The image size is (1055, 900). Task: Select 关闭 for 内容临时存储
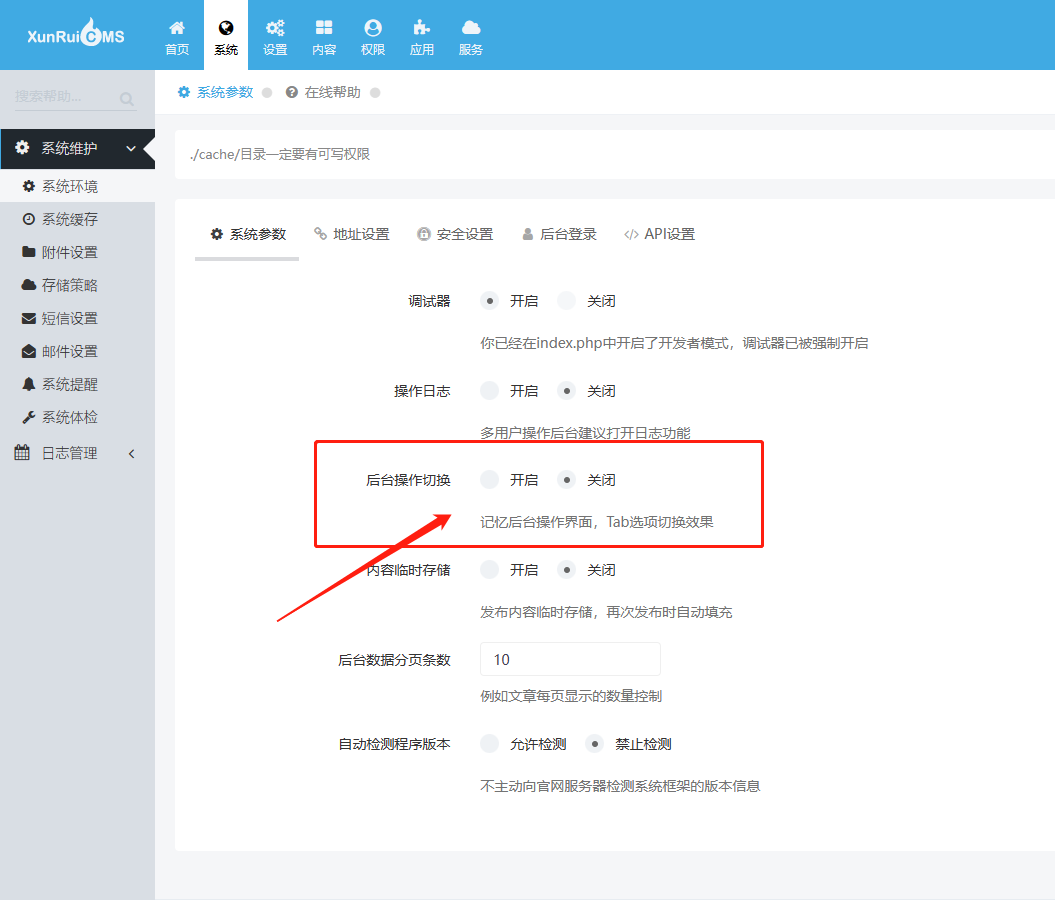click(567, 570)
